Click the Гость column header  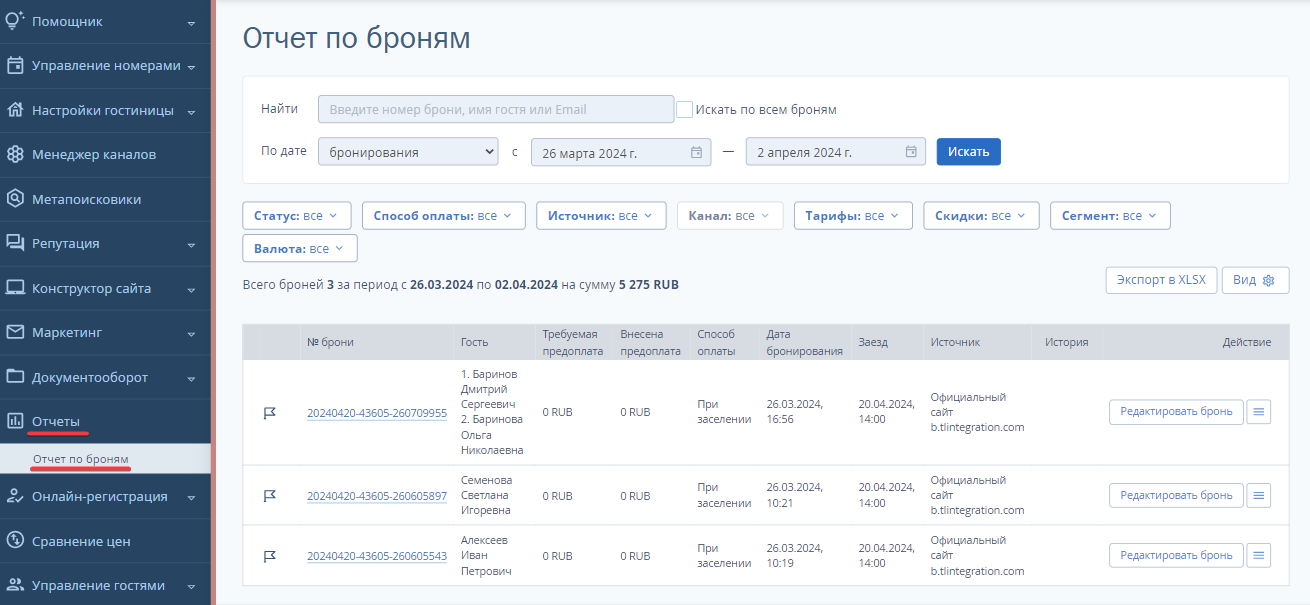coord(474,342)
